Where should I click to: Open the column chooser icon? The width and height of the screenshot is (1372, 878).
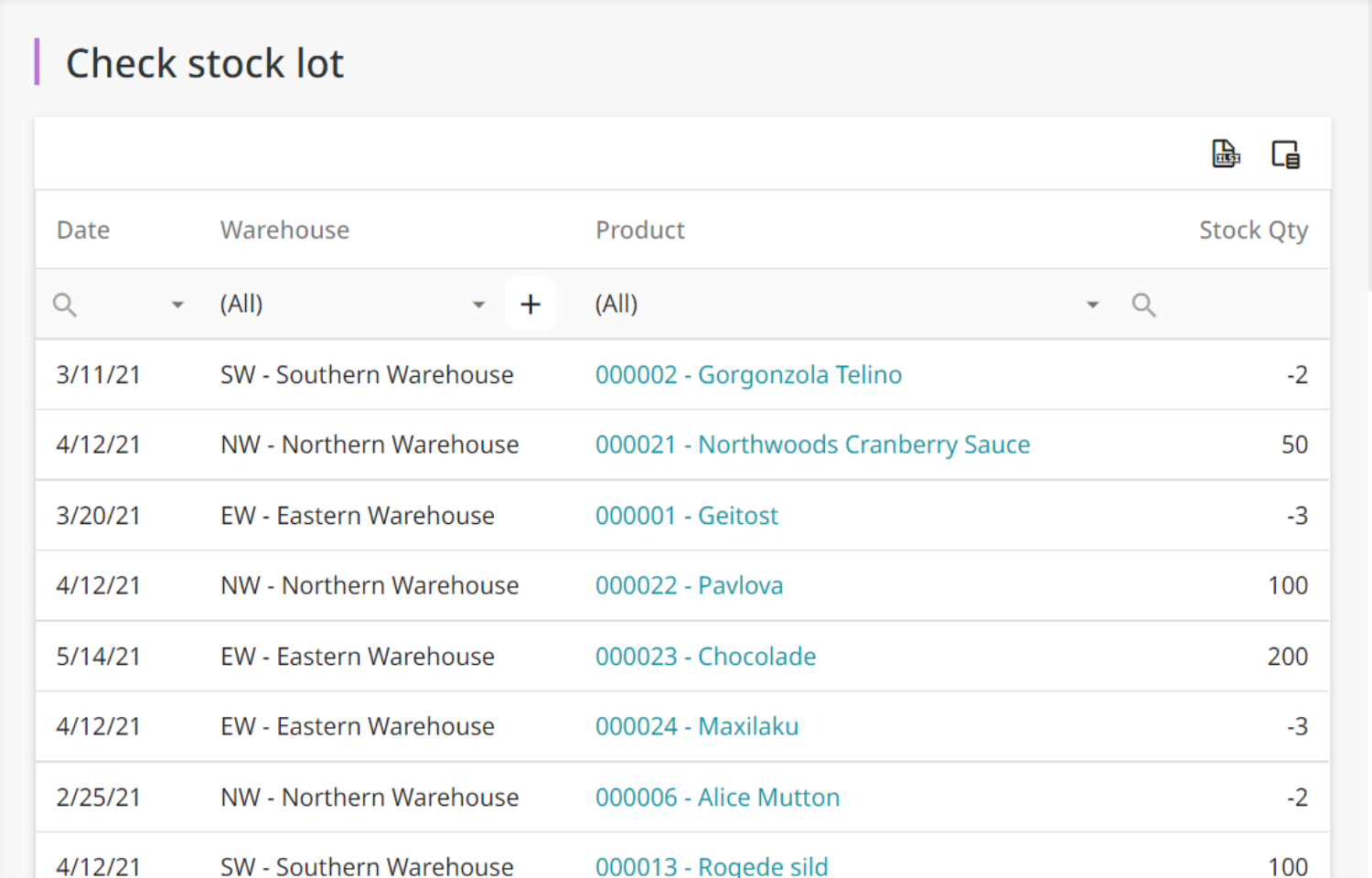point(1285,154)
